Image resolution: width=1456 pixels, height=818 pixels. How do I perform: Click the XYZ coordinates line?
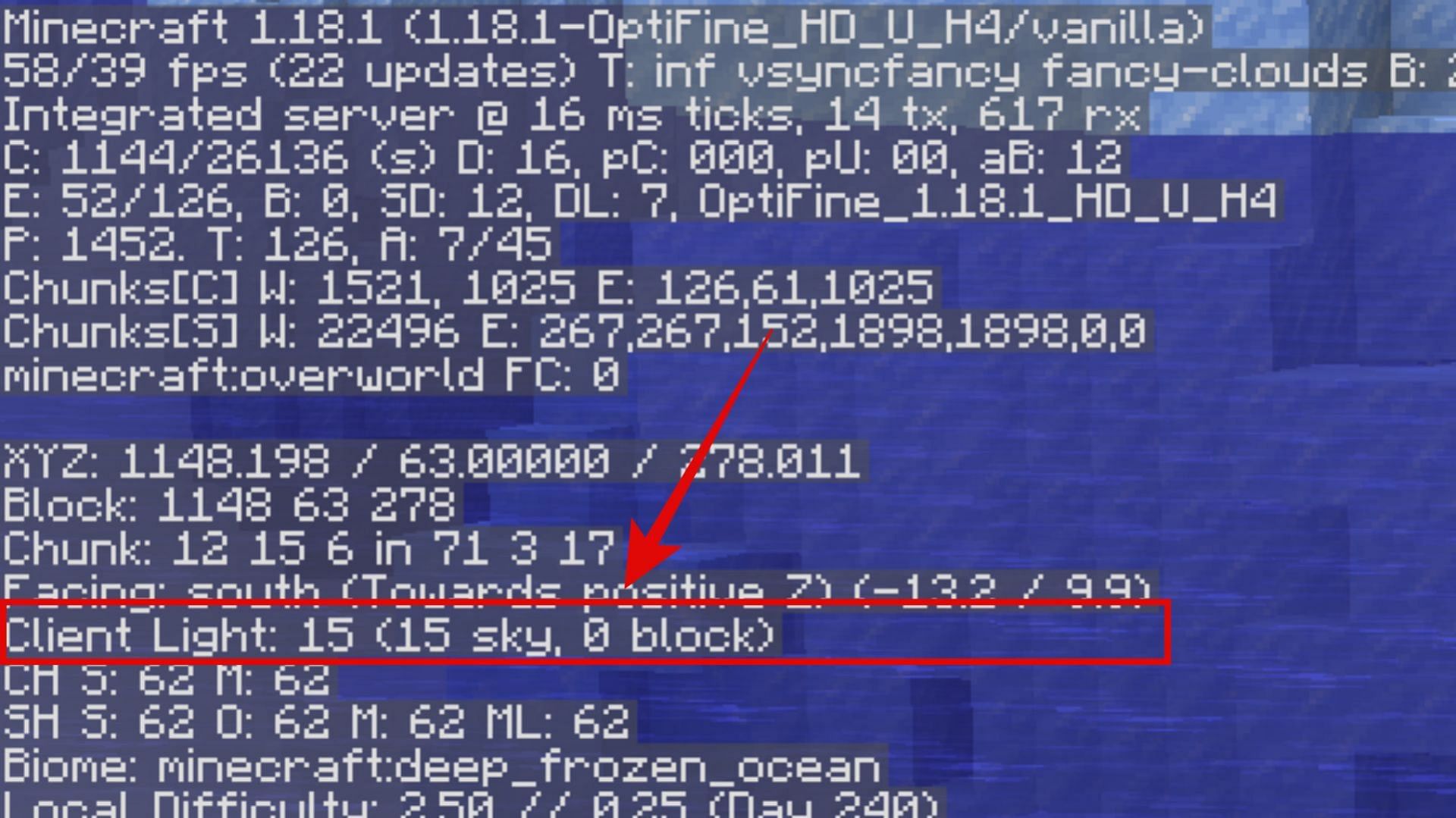pos(431,461)
